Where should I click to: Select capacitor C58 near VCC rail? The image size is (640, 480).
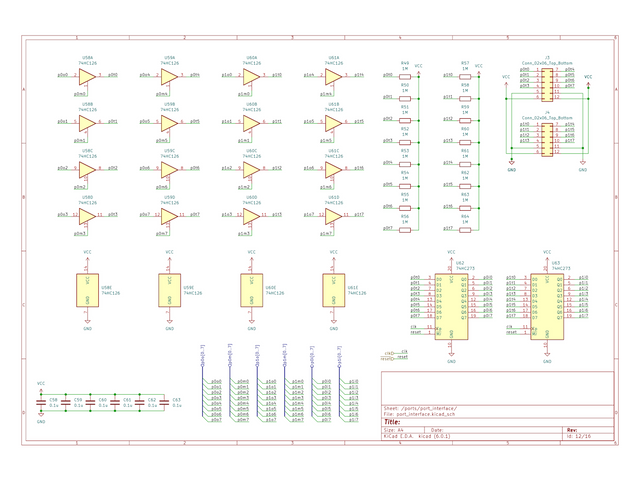pyautogui.click(x=42, y=403)
